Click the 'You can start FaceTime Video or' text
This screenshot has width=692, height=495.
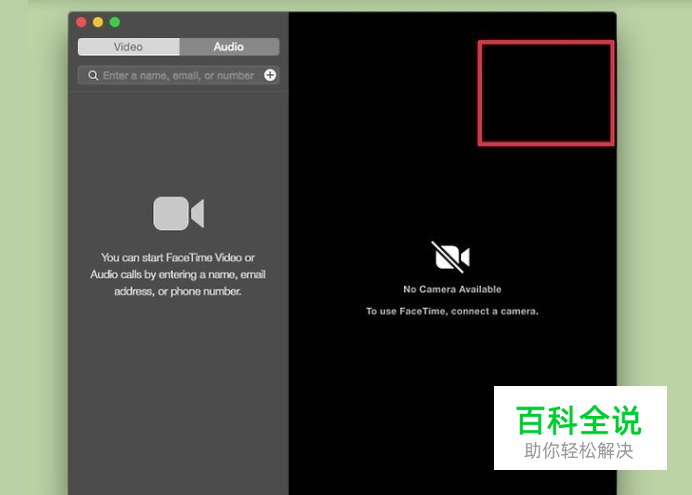[x=178, y=257]
